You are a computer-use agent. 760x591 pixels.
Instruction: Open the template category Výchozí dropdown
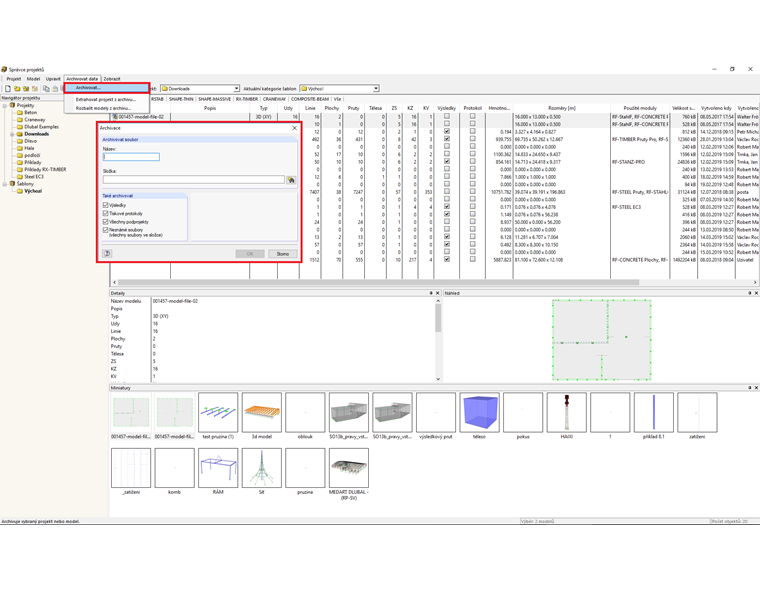[x=376, y=89]
